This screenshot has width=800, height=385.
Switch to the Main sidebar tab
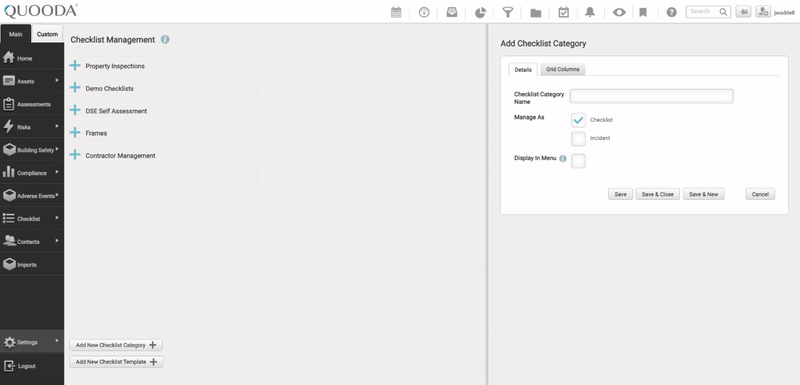pyautogui.click(x=16, y=34)
